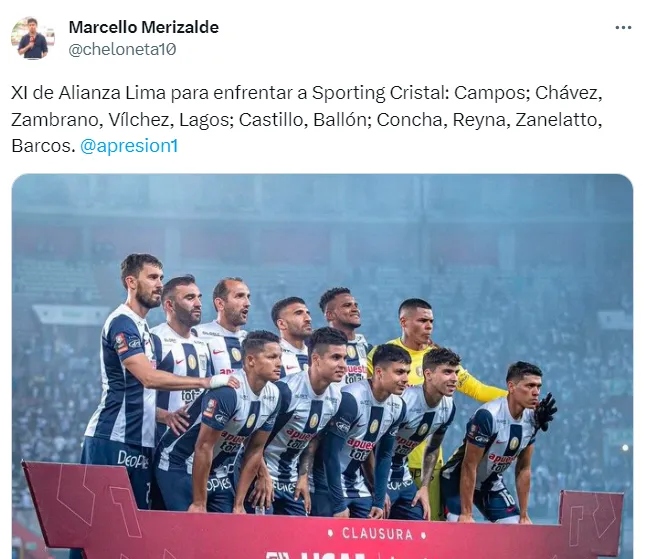Viewport: 647px width, 559px height.
Task: Click the bandaged wrist in the photo
Action: [x=219, y=381]
